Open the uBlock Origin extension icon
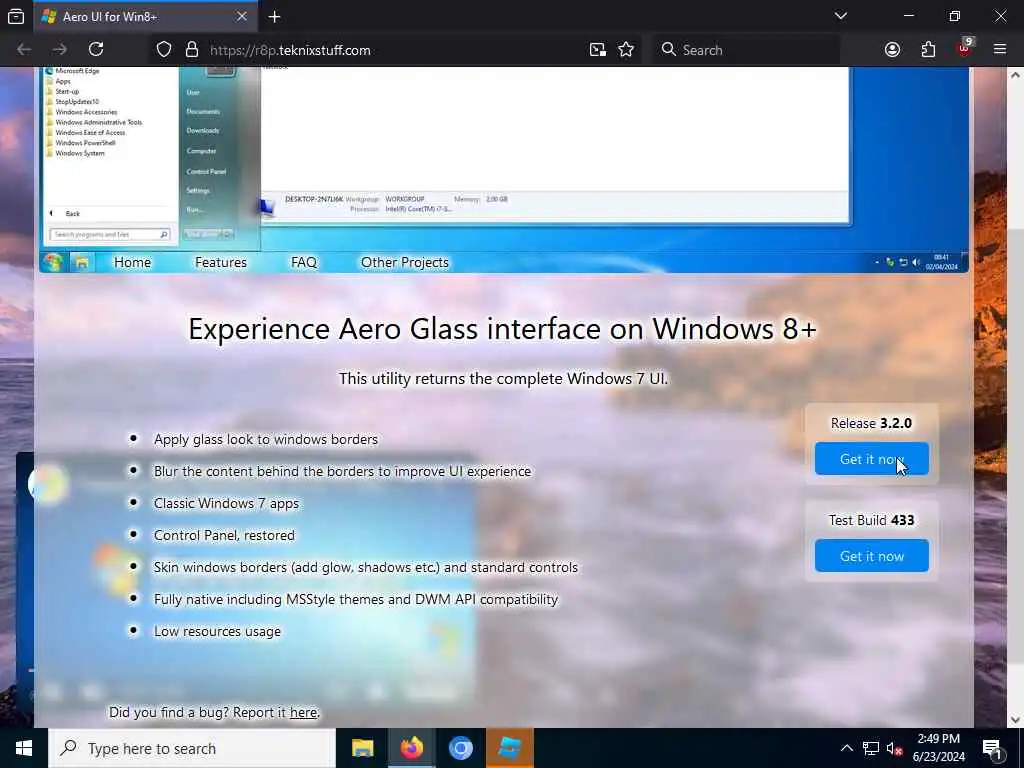Screen dimensions: 1024x768 pos(965,48)
